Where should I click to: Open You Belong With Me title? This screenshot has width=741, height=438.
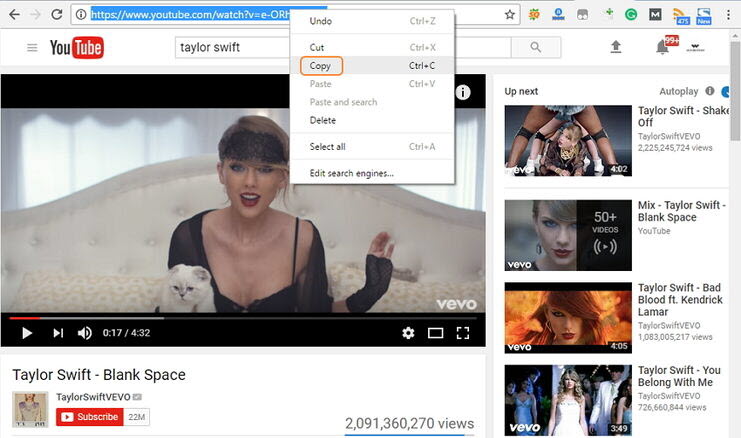[679, 376]
